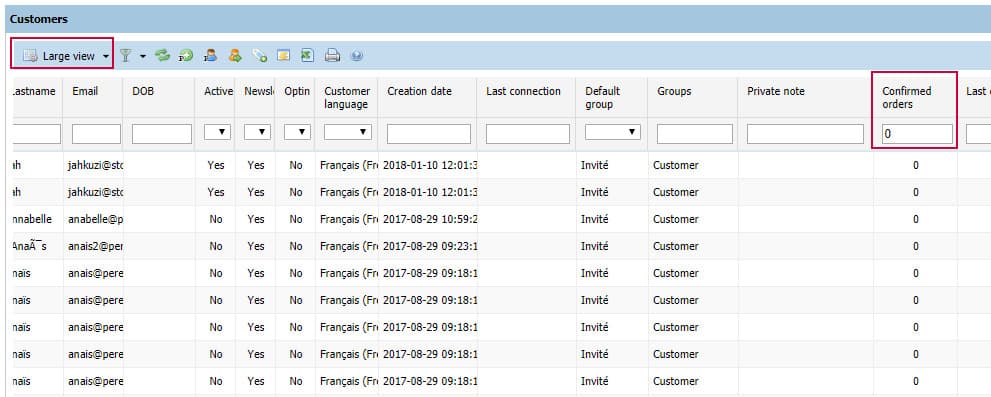
Task: Click the orange user with arrow icon
Action: pos(235,56)
